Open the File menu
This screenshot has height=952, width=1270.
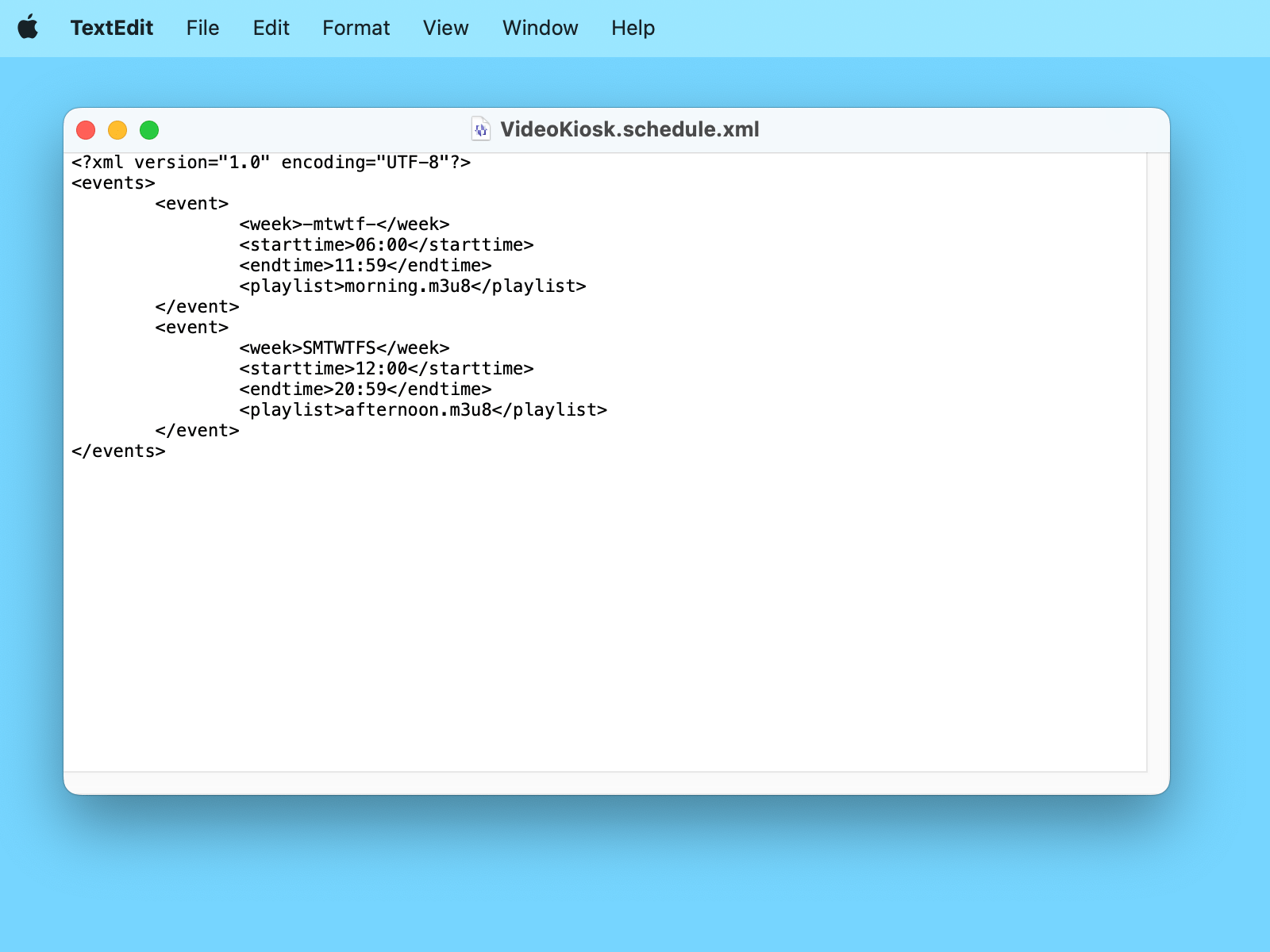click(202, 28)
